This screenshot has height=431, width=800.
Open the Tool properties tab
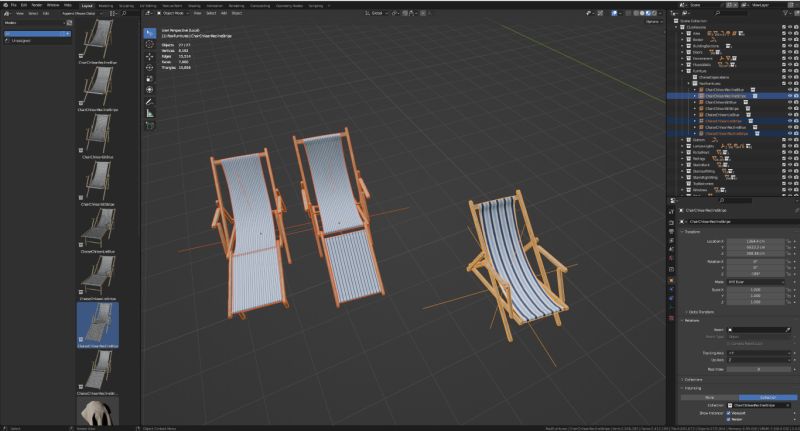click(671, 211)
